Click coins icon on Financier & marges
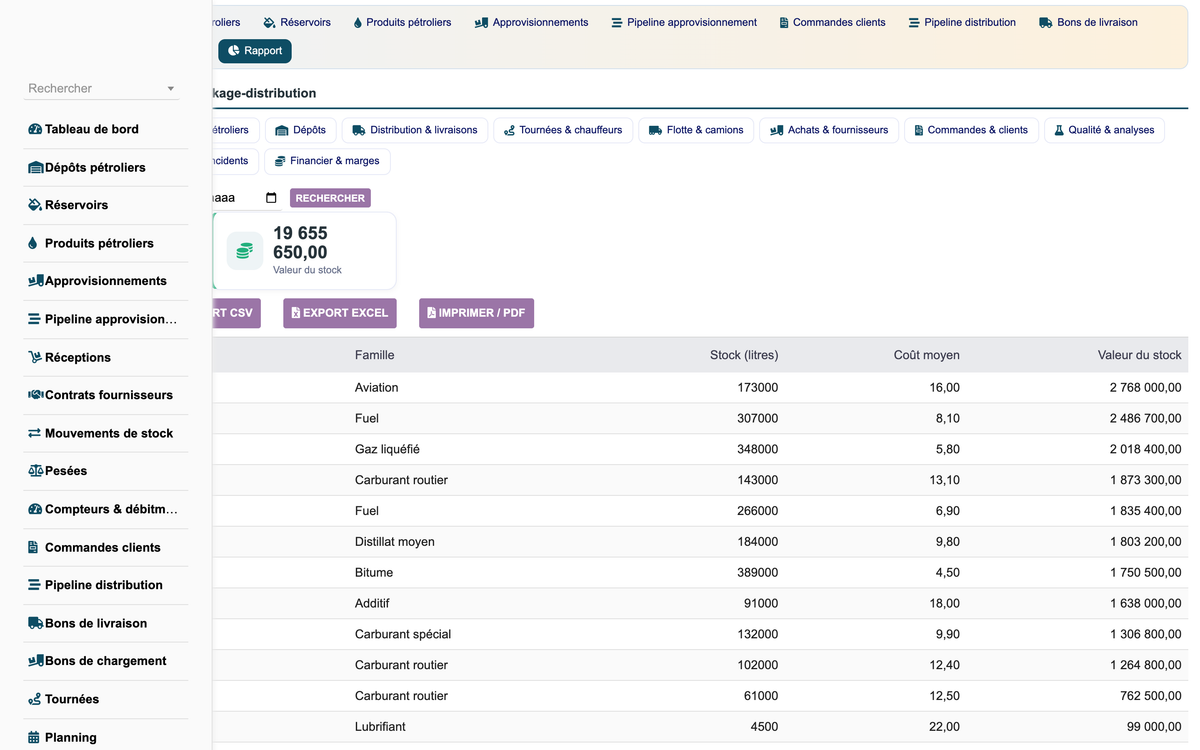The image size is (1200, 750). (280, 161)
